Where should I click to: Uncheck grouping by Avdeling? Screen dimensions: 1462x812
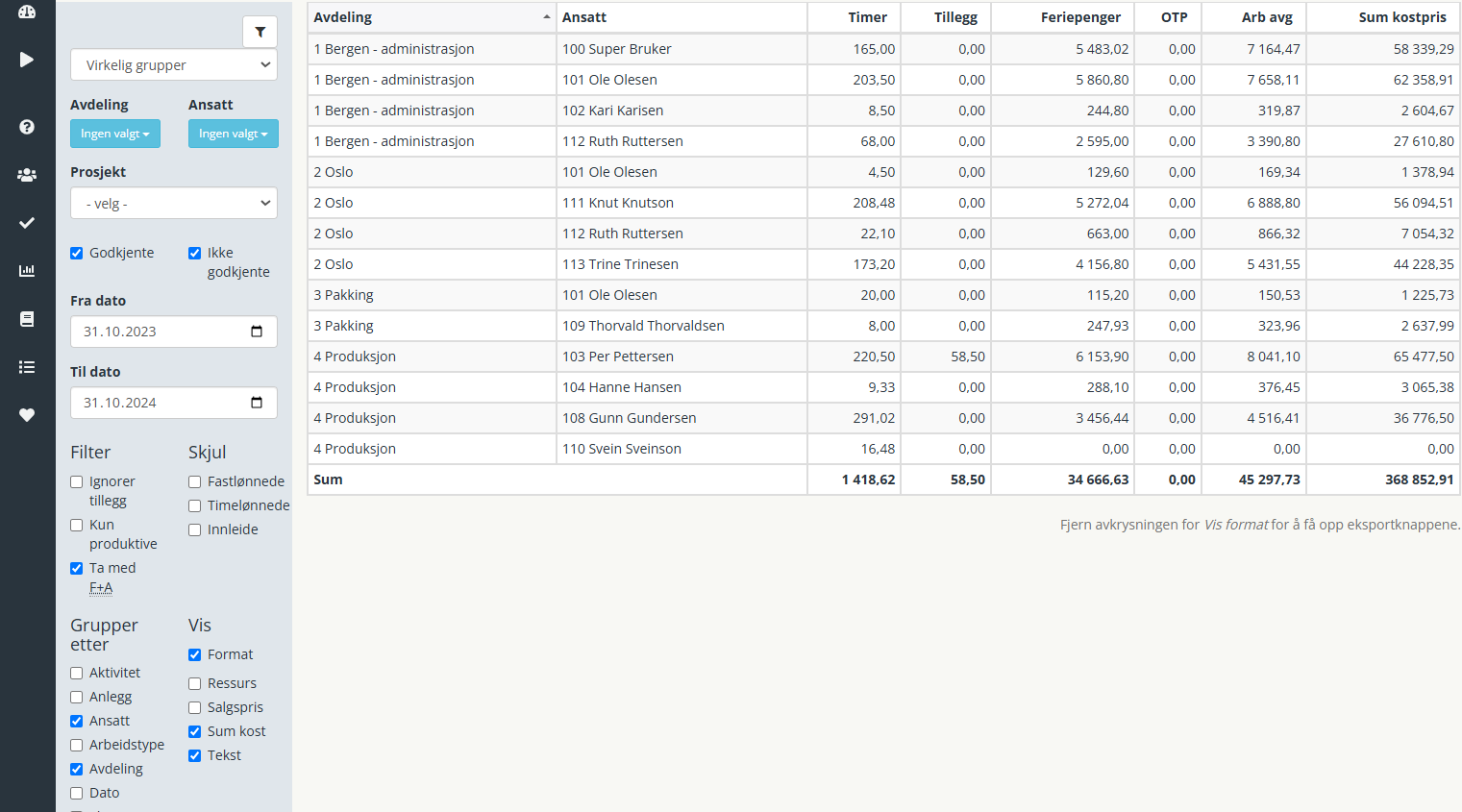(x=77, y=770)
